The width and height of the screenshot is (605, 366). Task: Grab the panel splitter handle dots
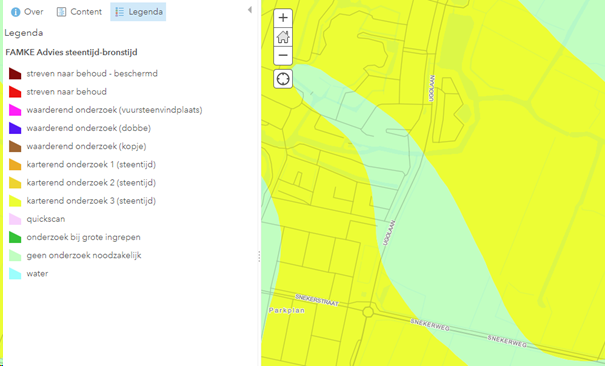(259, 256)
